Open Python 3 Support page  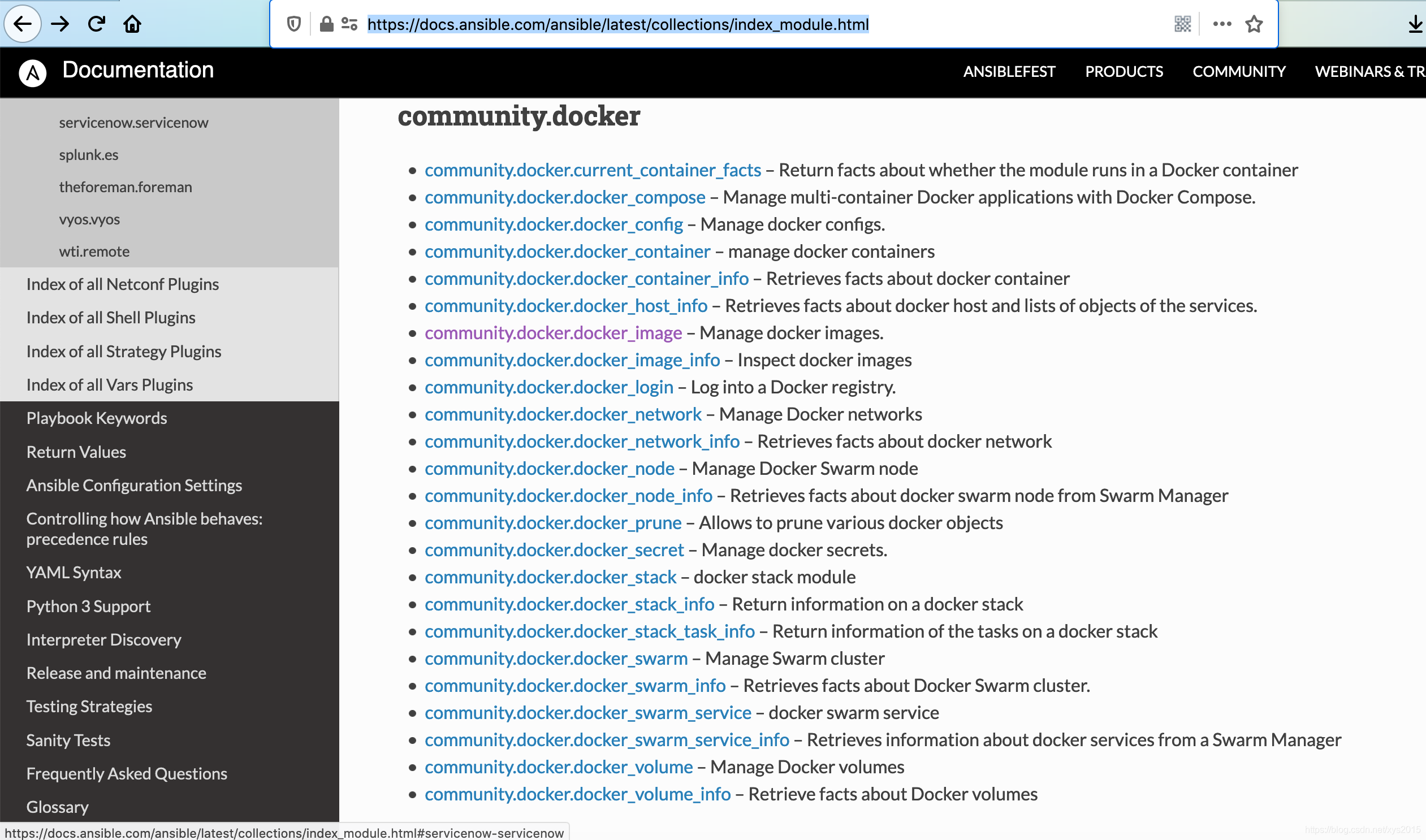click(88, 607)
